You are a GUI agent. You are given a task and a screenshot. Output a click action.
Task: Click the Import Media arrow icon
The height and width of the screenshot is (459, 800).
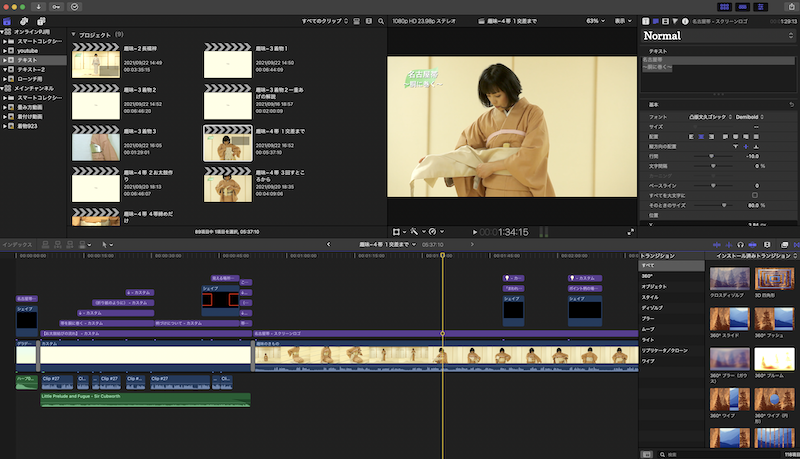click(38, 6)
